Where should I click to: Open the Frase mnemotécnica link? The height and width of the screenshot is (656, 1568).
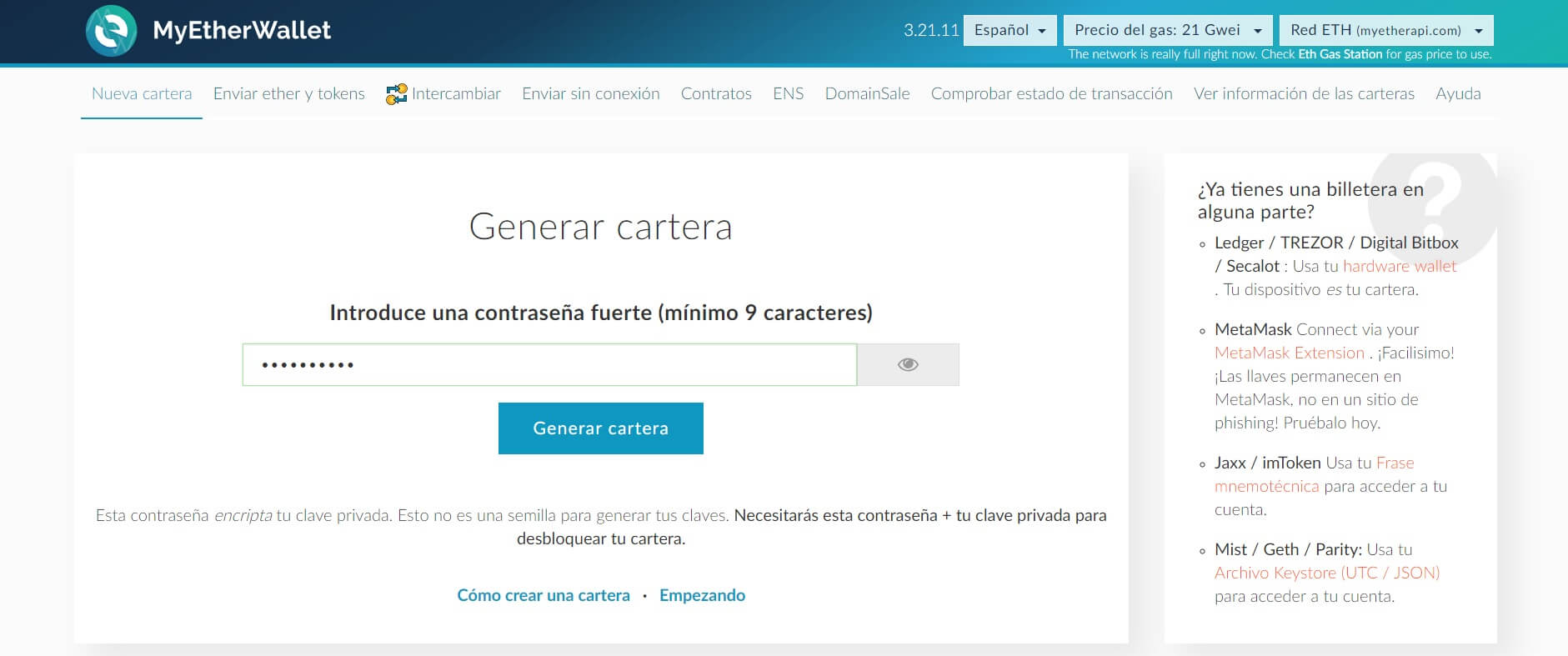coord(1315,474)
